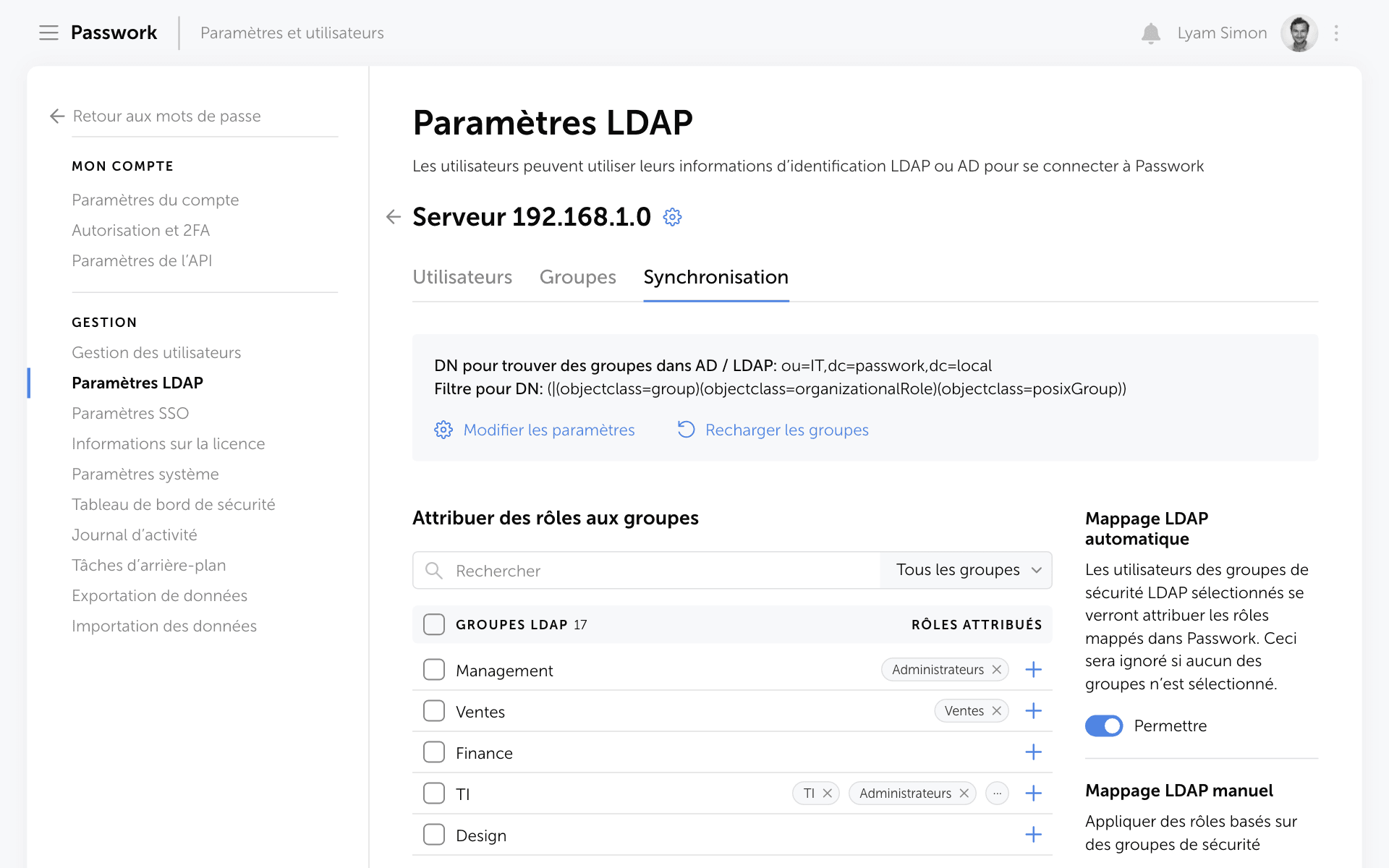Add a role to Design group
The image size is (1389, 868).
pyautogui.click(x=1033, y=835)
